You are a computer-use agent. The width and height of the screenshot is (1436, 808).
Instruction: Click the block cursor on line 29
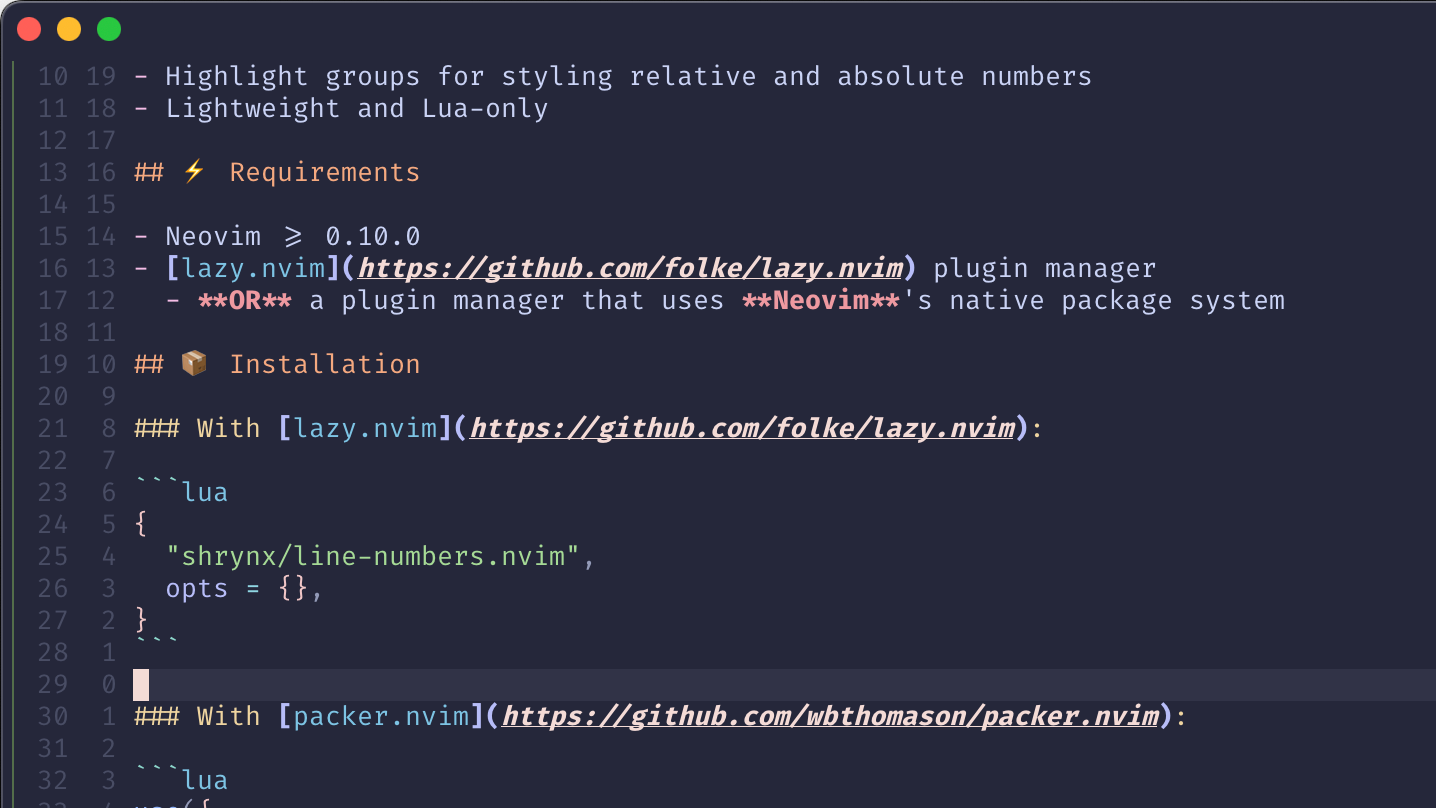click(x=141, y=685)
